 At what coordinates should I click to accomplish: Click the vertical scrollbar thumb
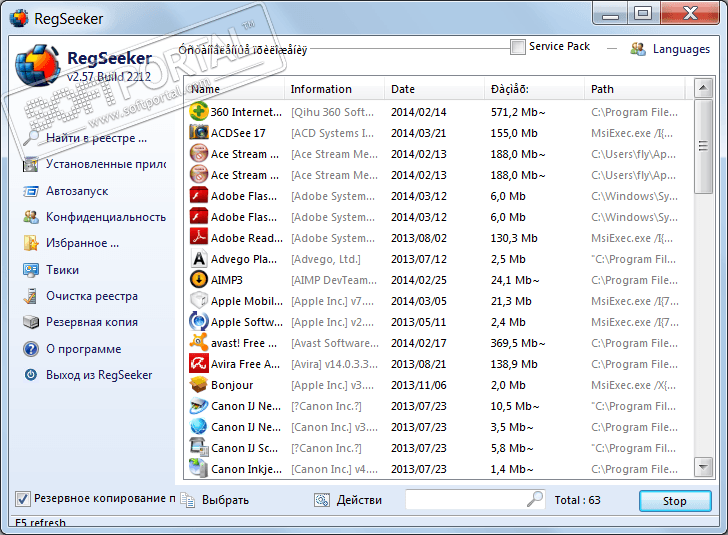point(703,146)
